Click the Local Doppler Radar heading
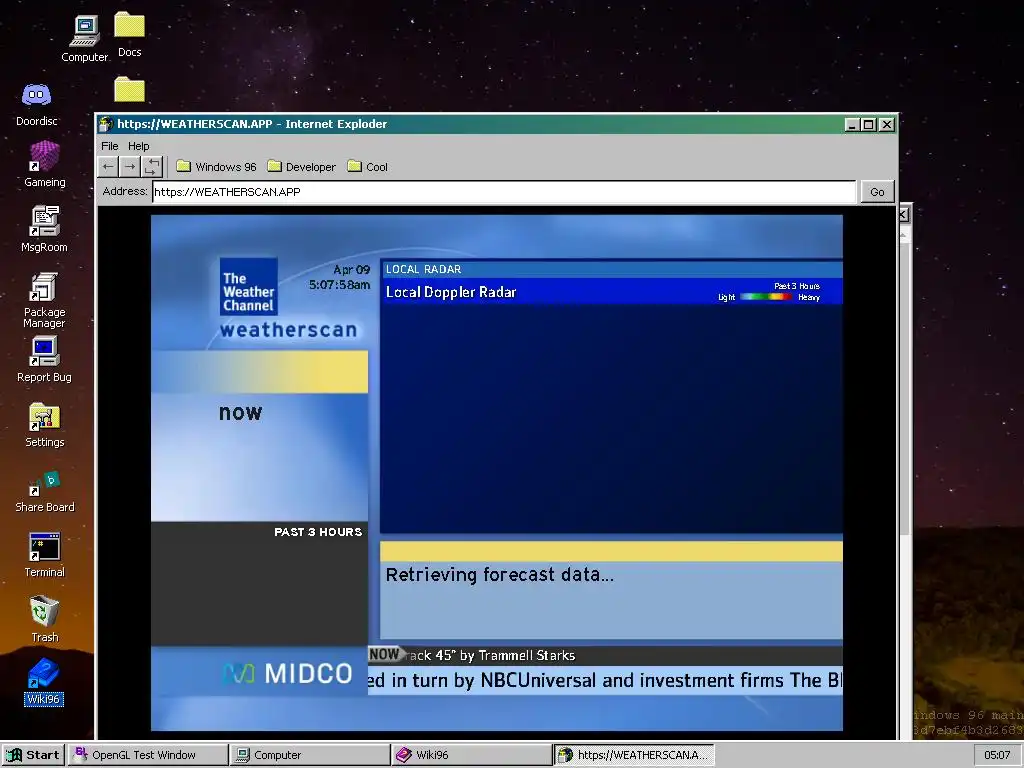 tap(451, 292)
